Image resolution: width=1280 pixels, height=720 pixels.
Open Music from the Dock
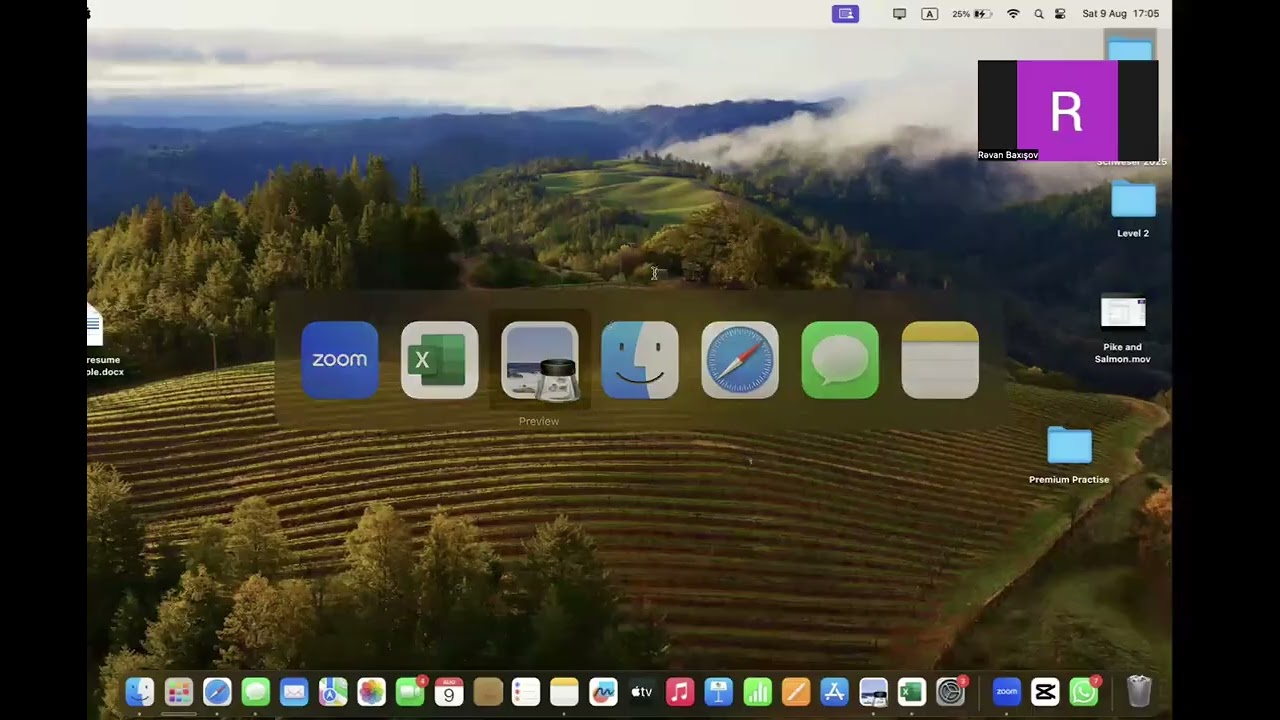[x=680, y=691]
